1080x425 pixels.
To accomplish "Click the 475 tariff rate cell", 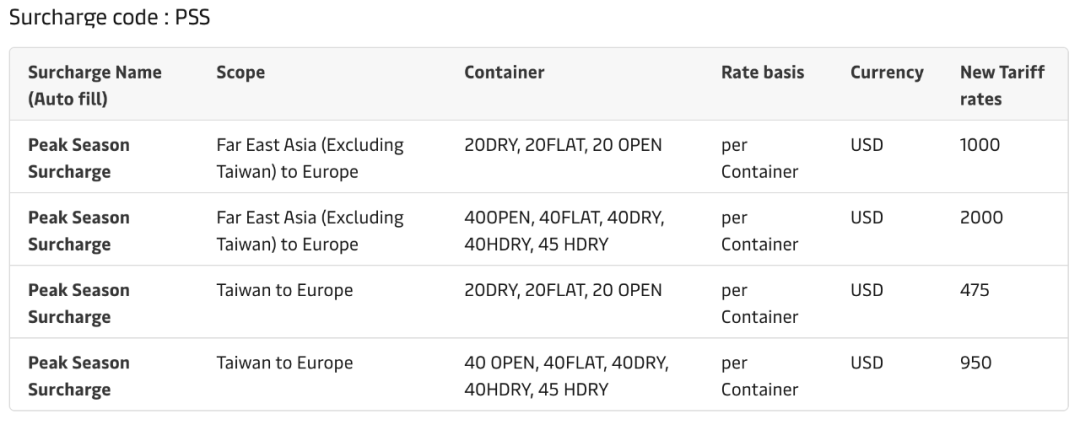I will pos(974,290).
